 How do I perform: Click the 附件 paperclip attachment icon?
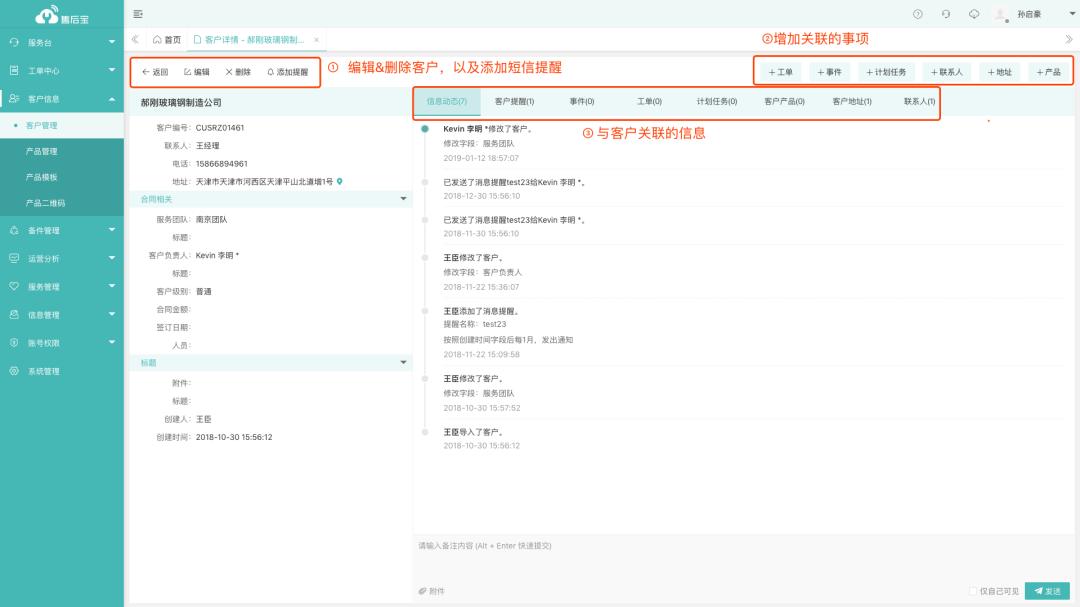(x=424, y=591)
